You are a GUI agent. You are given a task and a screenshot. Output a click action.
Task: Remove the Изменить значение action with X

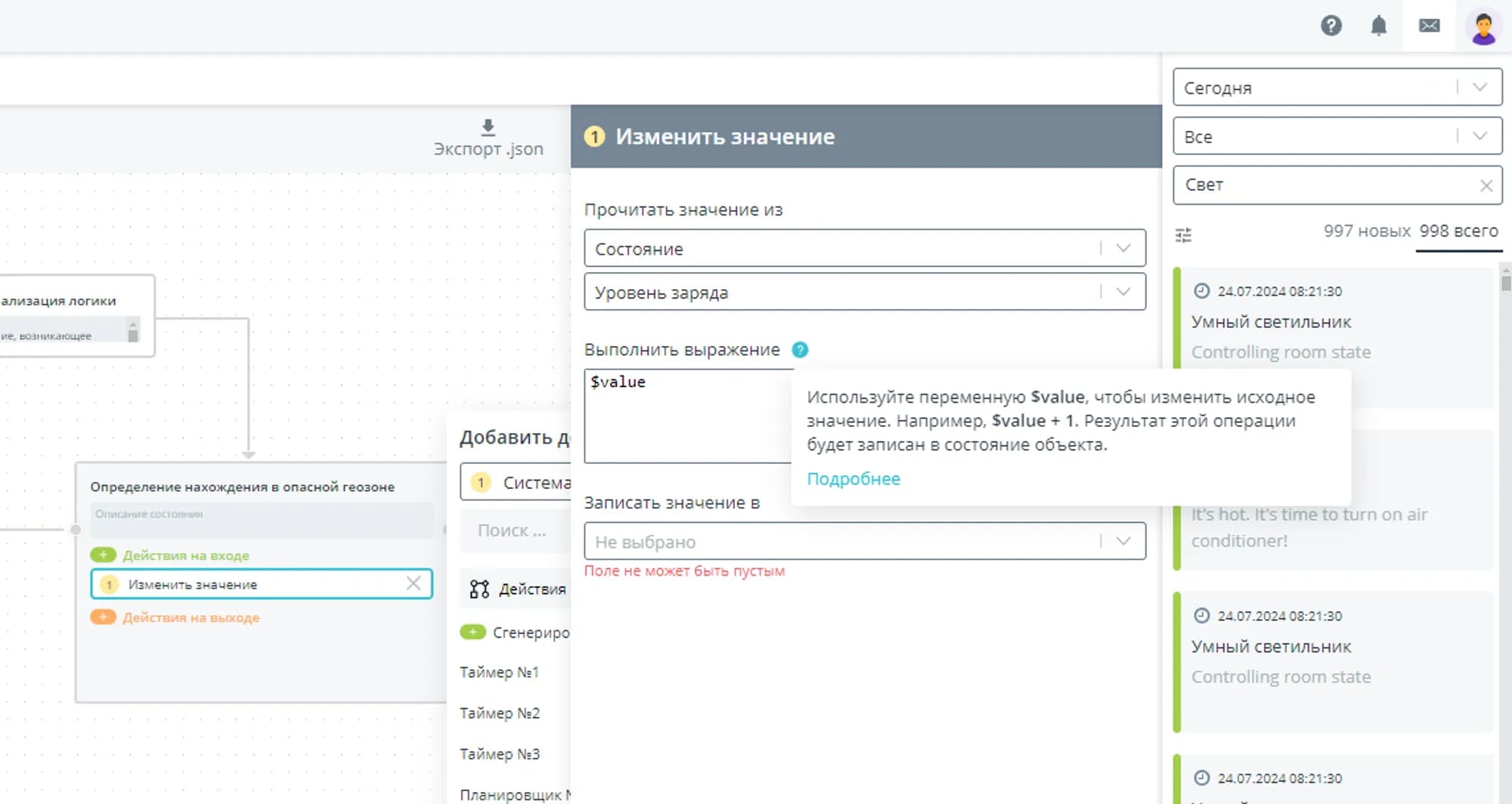(x=414, y=583)
